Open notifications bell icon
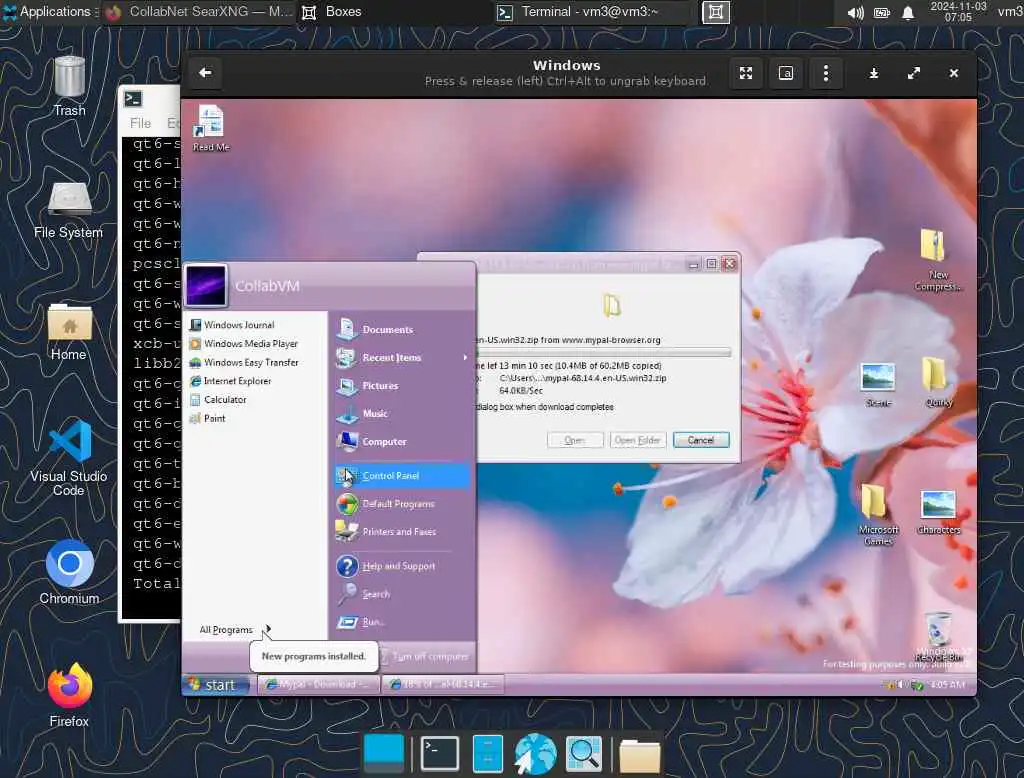 (x=908, y=12)
